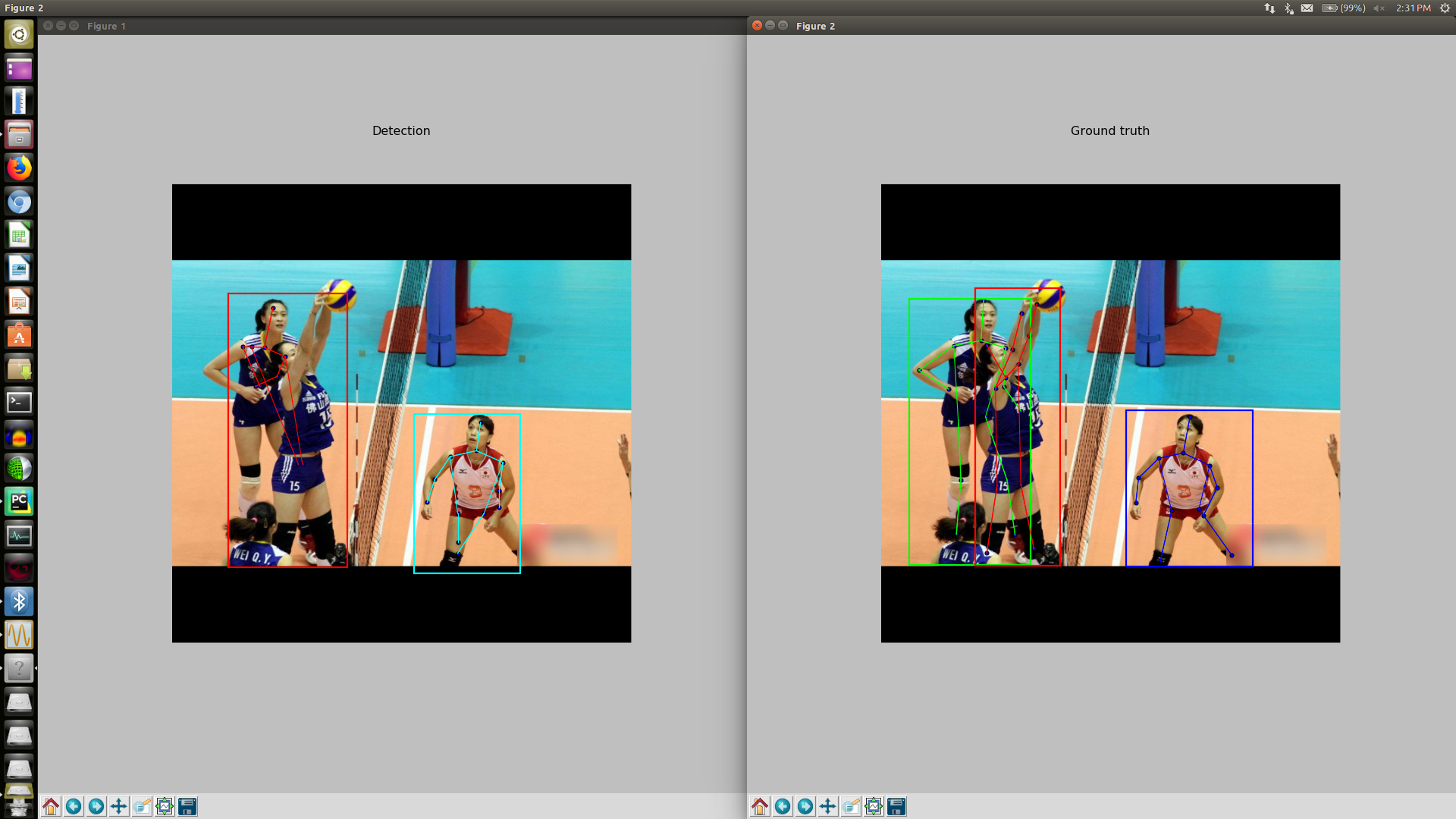
Task: Go back to previous view in Figure 1
Action: (74, 806)
